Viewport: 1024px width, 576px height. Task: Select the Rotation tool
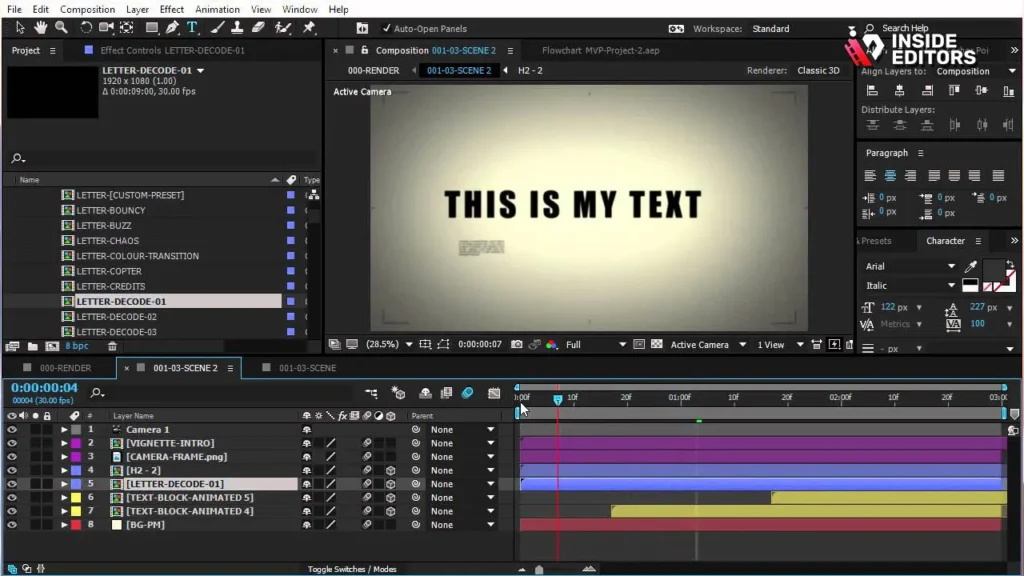(86, 27)
